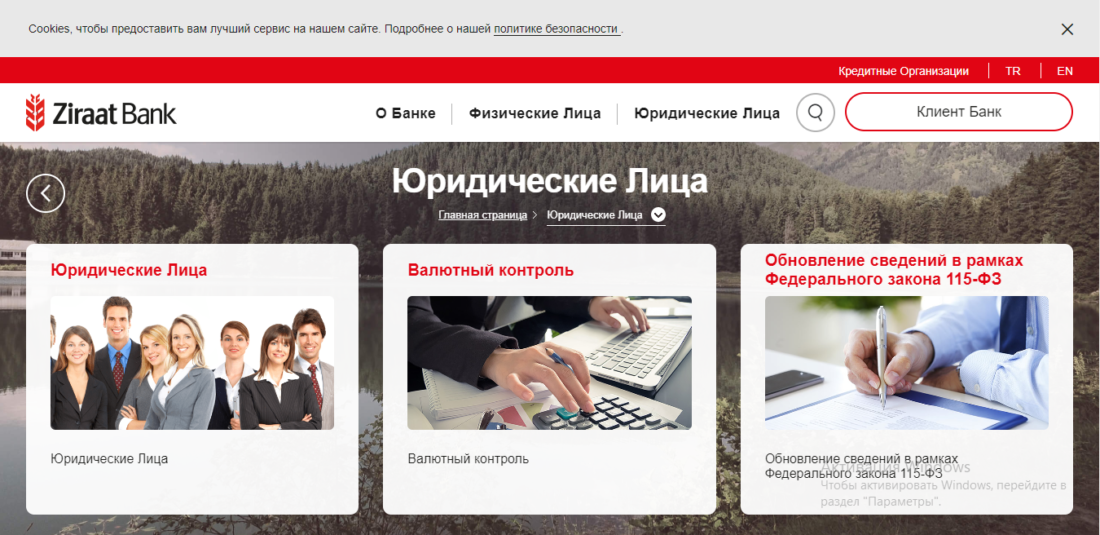Open the calculator and laptop photo
1100x535 pixels.
click(x=549, y=363)
